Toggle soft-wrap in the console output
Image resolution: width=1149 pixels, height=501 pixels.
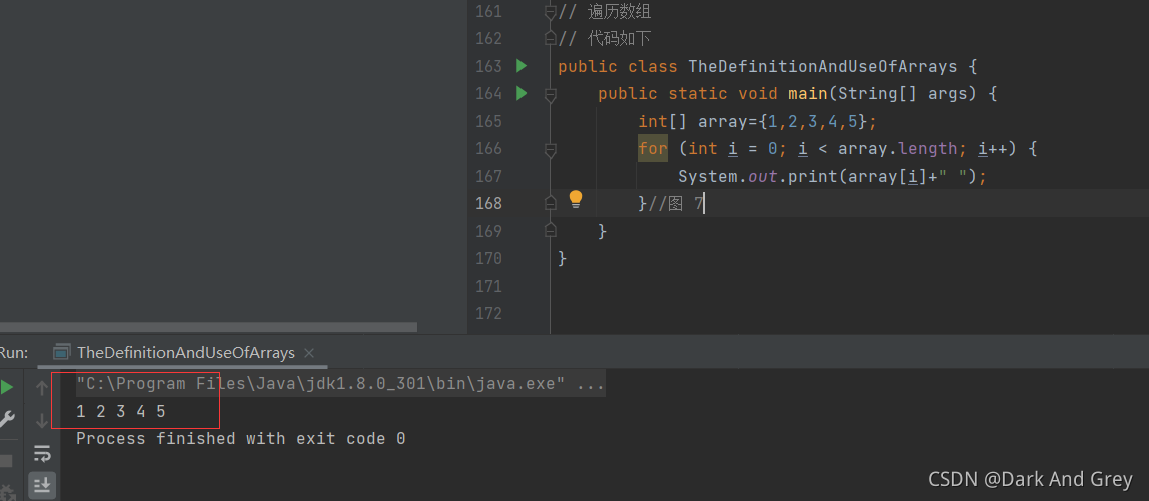click(42, 453)
